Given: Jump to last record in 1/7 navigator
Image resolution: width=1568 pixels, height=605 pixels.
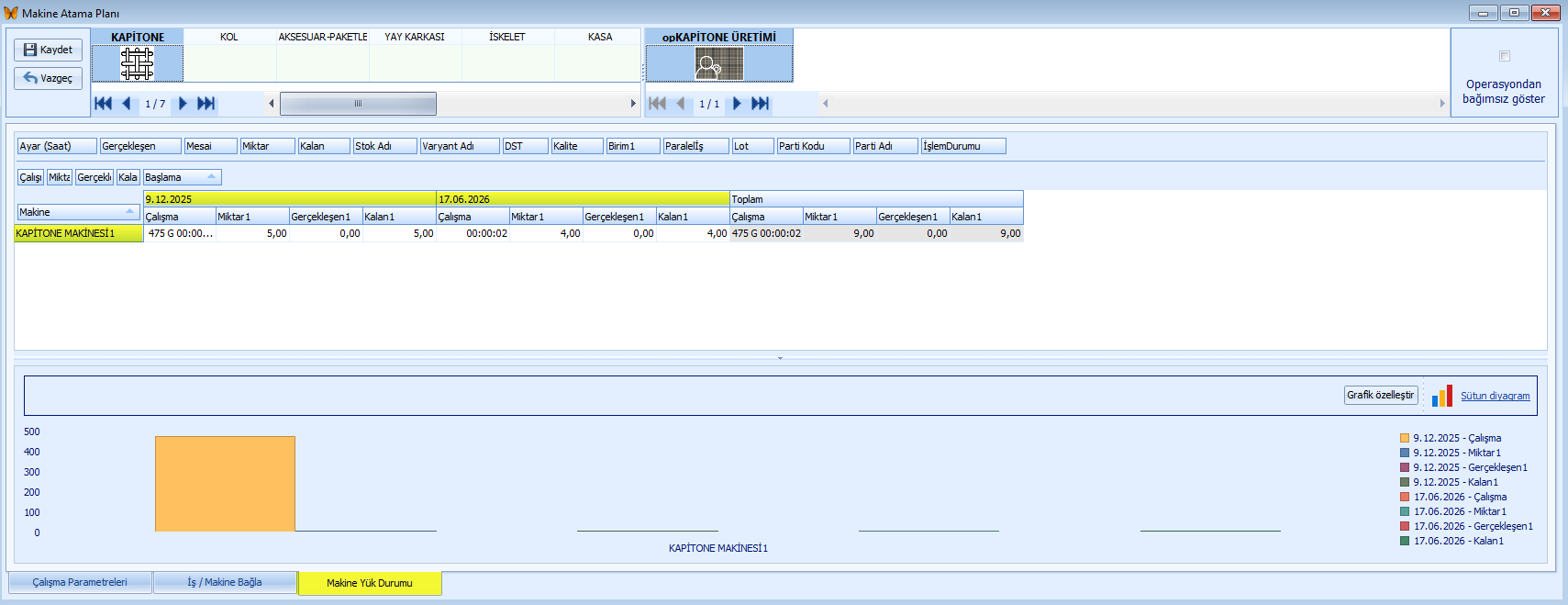Looking at the screenshot, I should click(206, 104).
